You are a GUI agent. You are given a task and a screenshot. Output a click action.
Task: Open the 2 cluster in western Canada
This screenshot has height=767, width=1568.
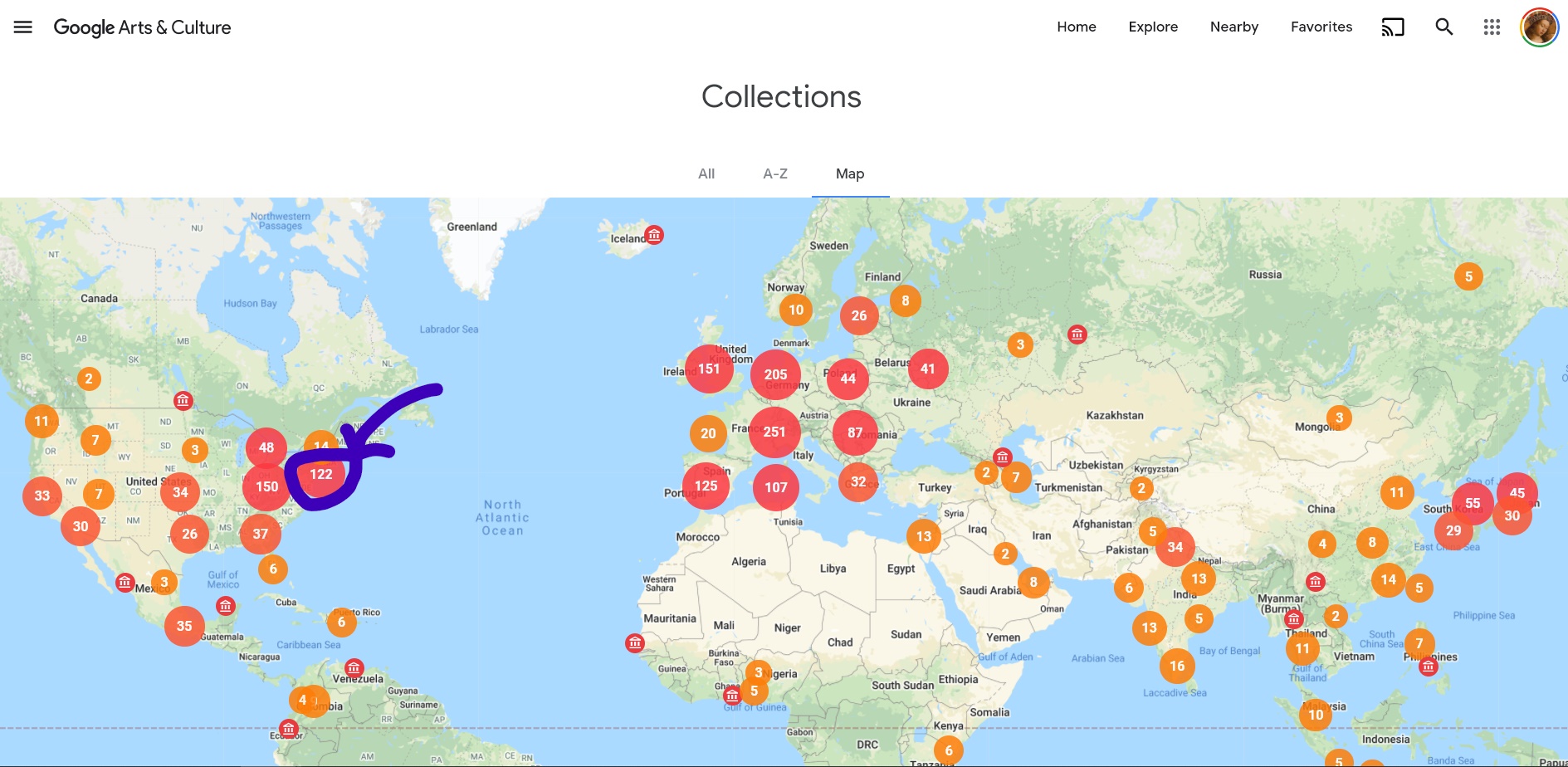[89, 379]
